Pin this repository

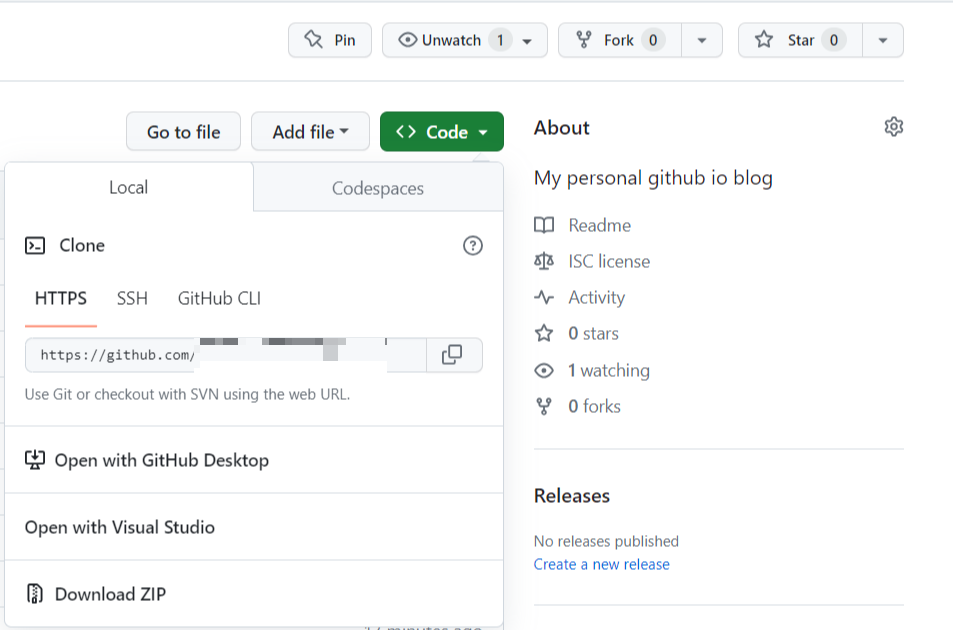click(x=329, y=40)
